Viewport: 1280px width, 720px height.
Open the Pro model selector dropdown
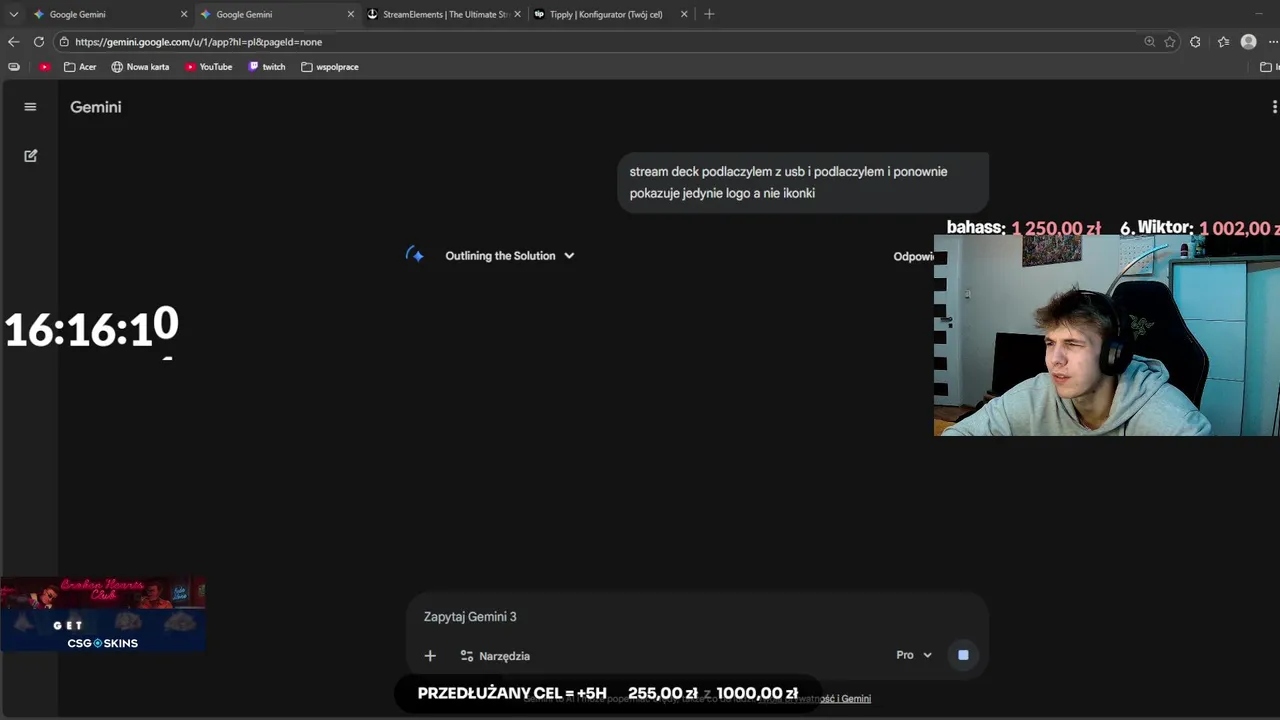[914, 655]
